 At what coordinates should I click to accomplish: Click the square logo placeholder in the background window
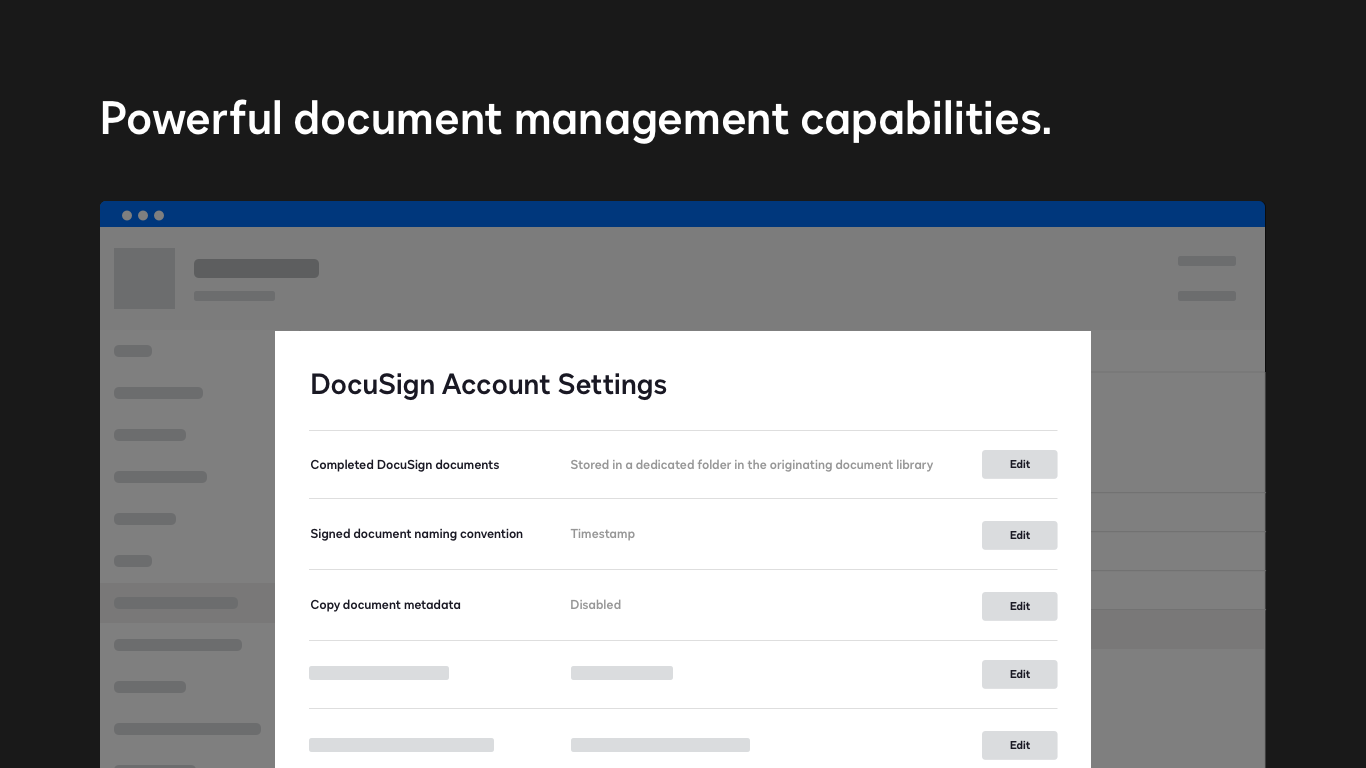pyautogui.click(x=144, y=278)
